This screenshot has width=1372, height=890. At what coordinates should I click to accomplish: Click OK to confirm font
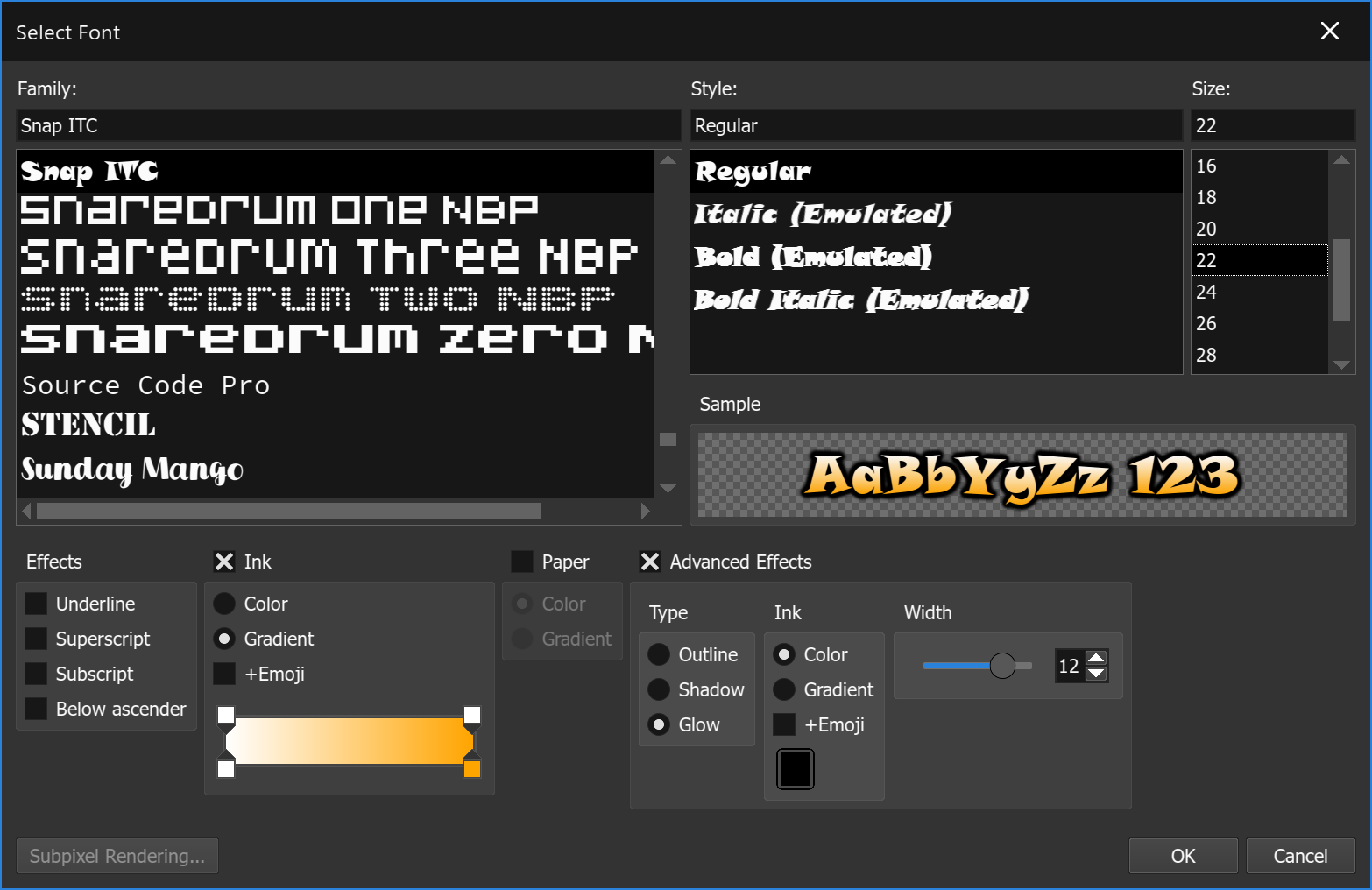click(x=1183, y=856)
